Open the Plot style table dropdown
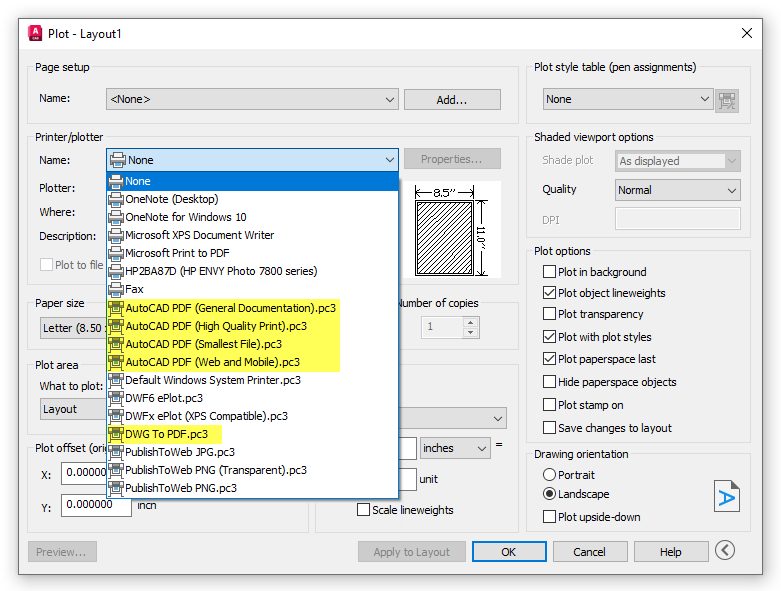The image size is (781, 591). [x=628, y=100]
